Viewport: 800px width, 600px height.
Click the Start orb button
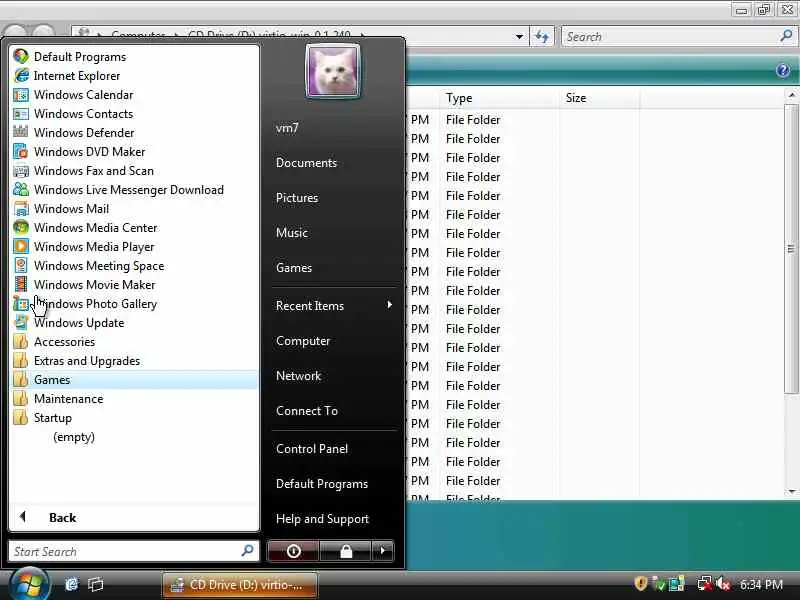click(x=29, y=585)
